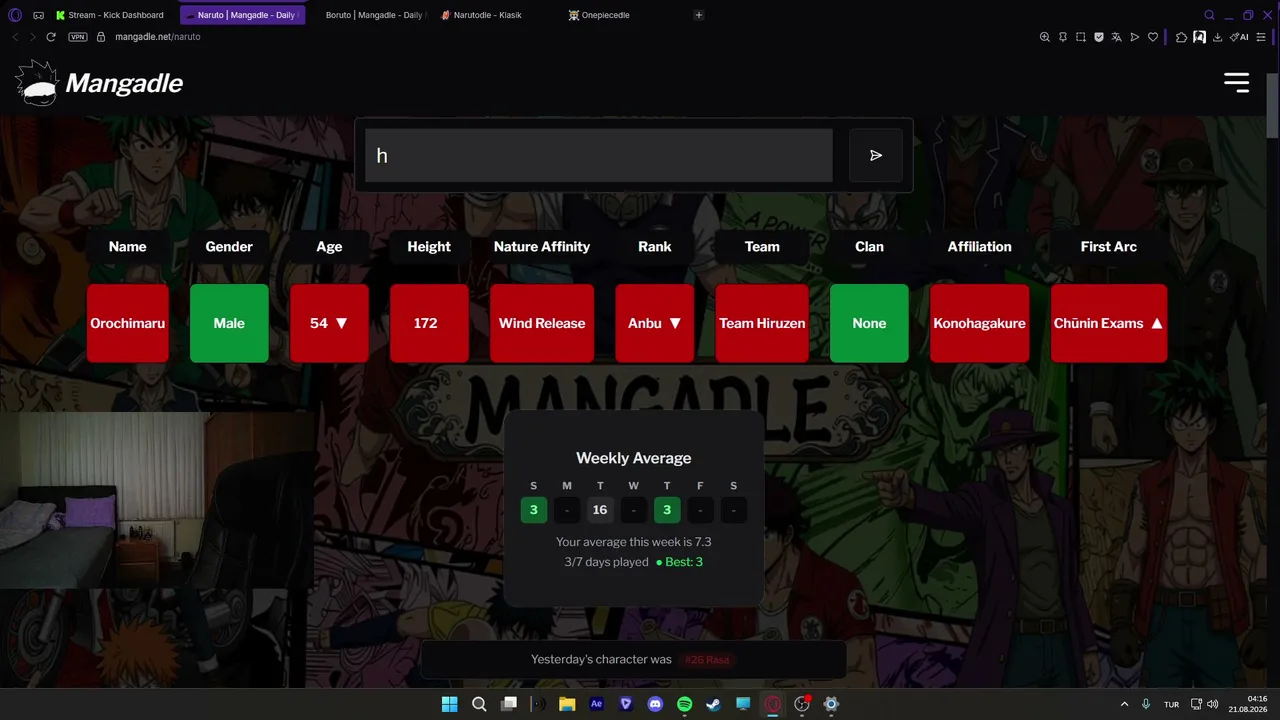This screenshot has height=720, width=1280.
Task: Open the ad blocker shield icon
Action: pos(1099,37)
